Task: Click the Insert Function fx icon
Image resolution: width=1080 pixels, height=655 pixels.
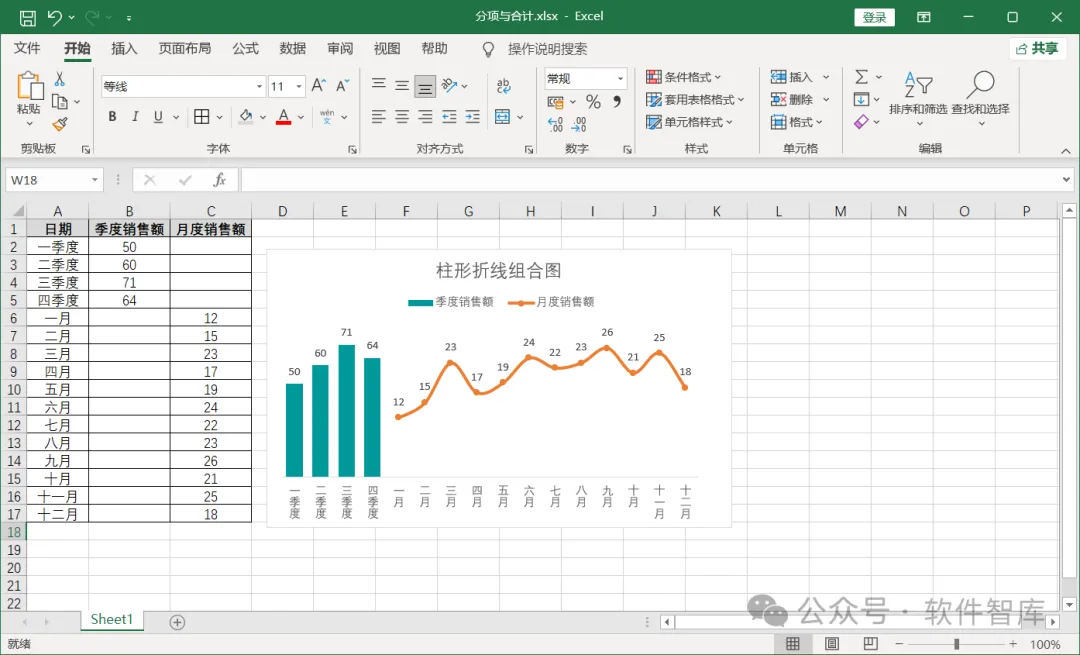Action: 219,180
